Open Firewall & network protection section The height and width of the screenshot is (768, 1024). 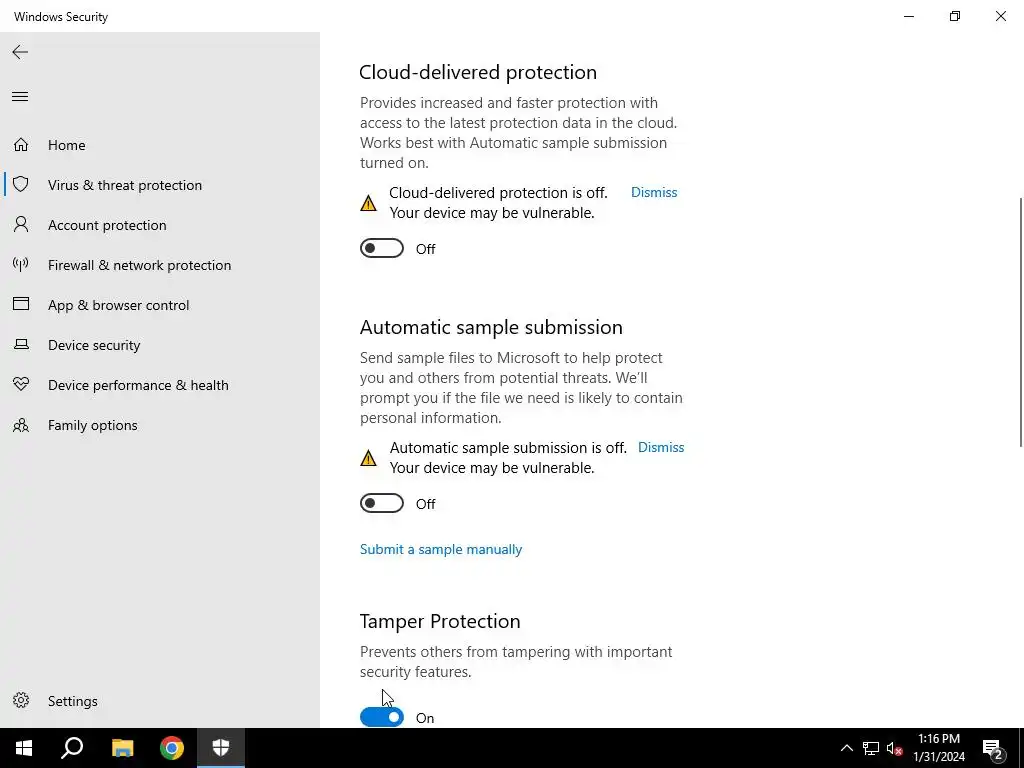(139, 265)
